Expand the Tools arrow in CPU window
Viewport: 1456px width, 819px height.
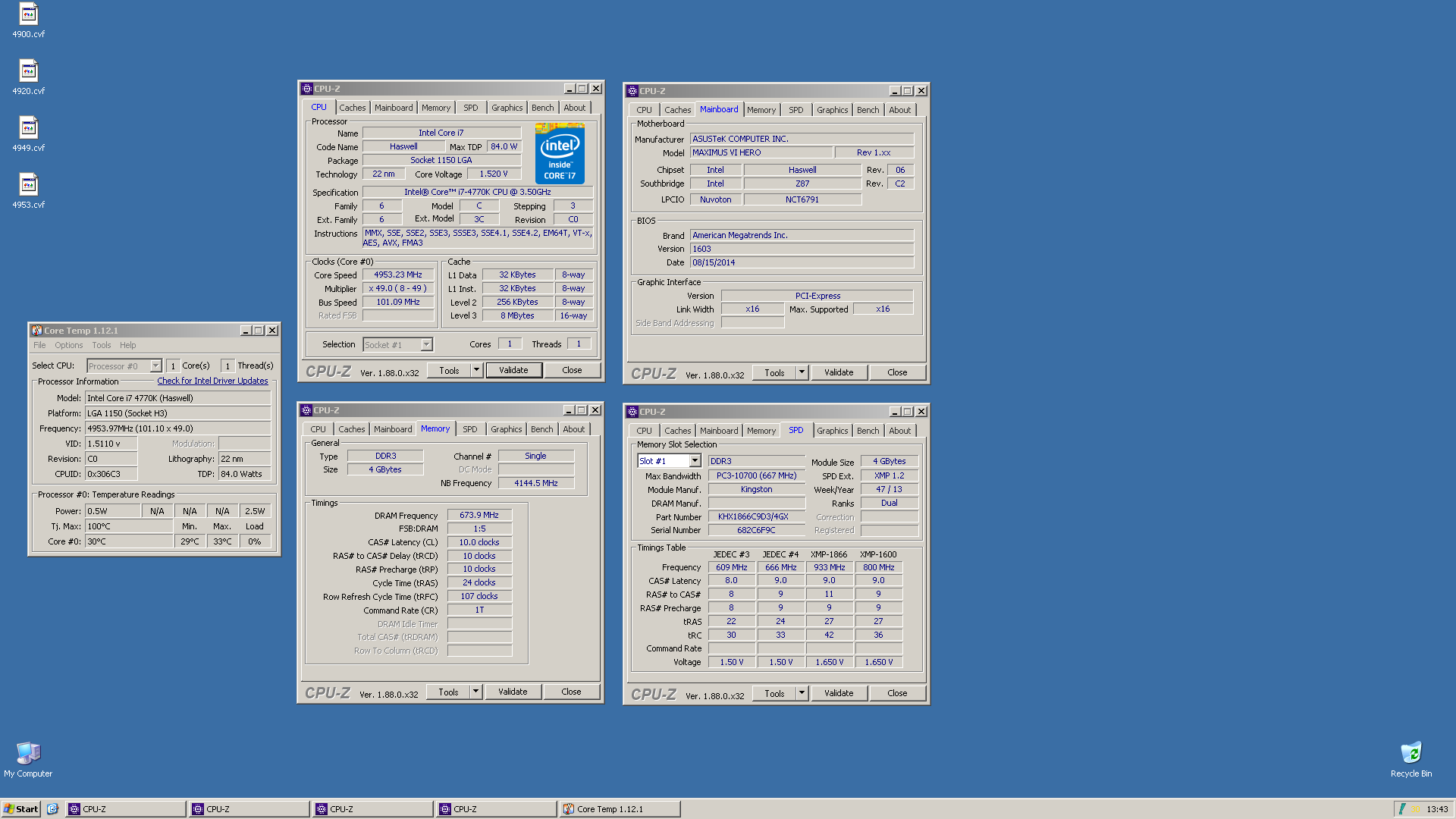[x=476, y=370]
